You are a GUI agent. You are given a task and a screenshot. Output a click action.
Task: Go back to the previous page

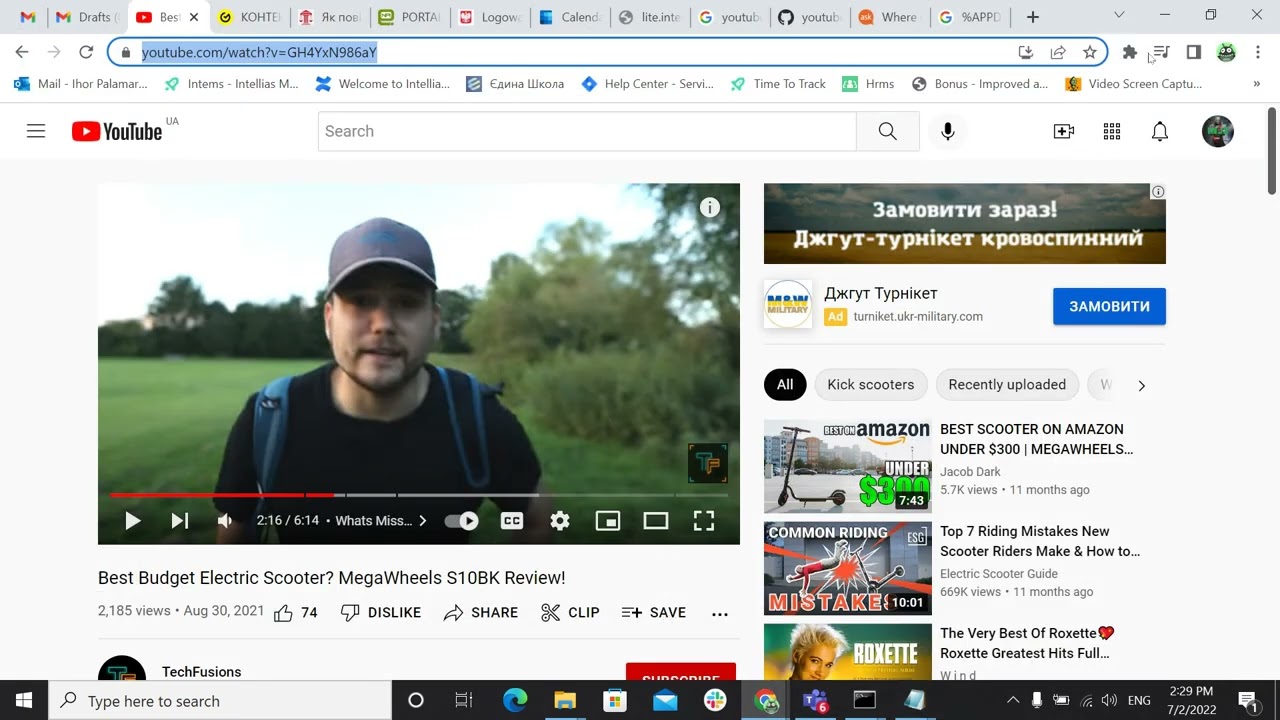[x=22, y=52]
